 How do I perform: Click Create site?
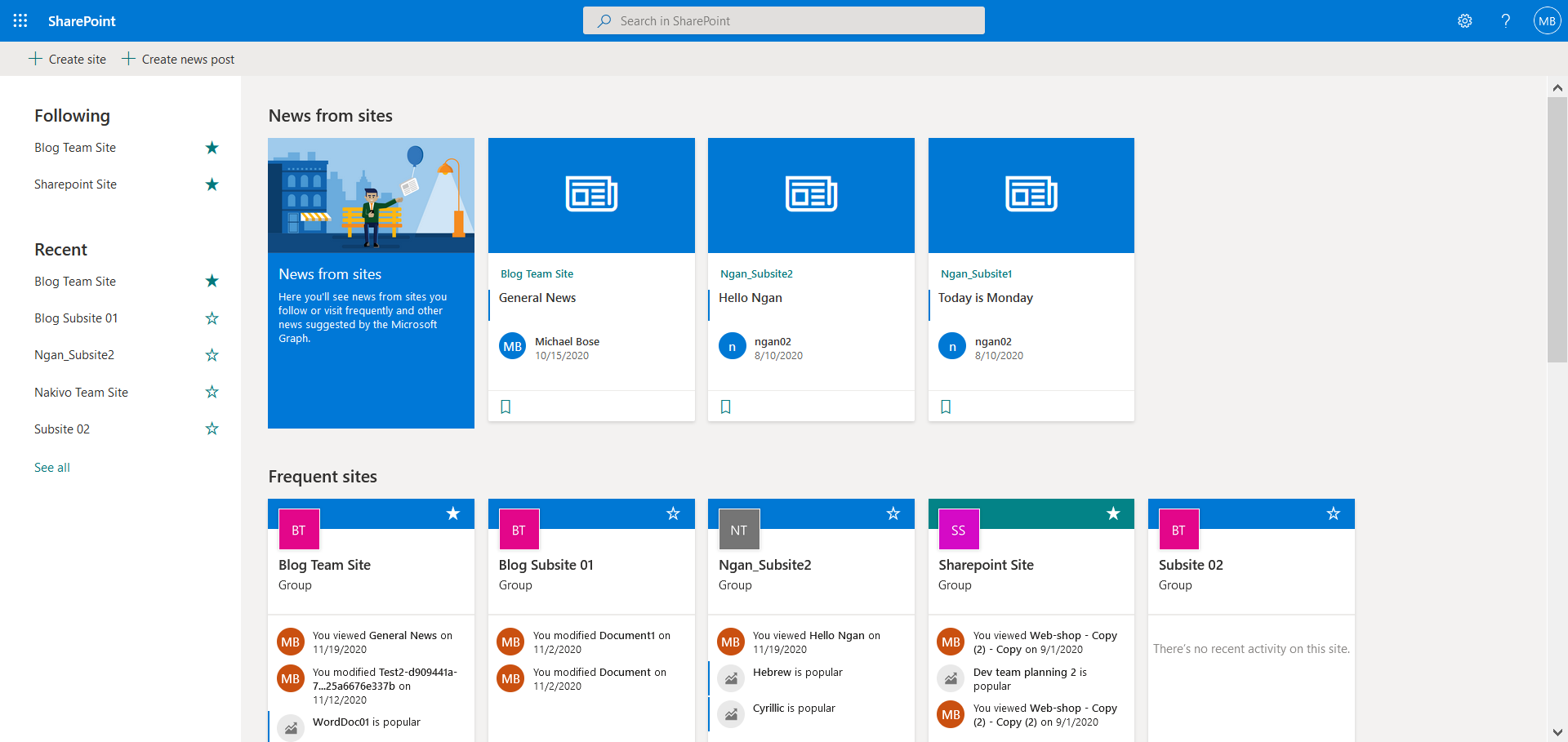click(68, 59)
